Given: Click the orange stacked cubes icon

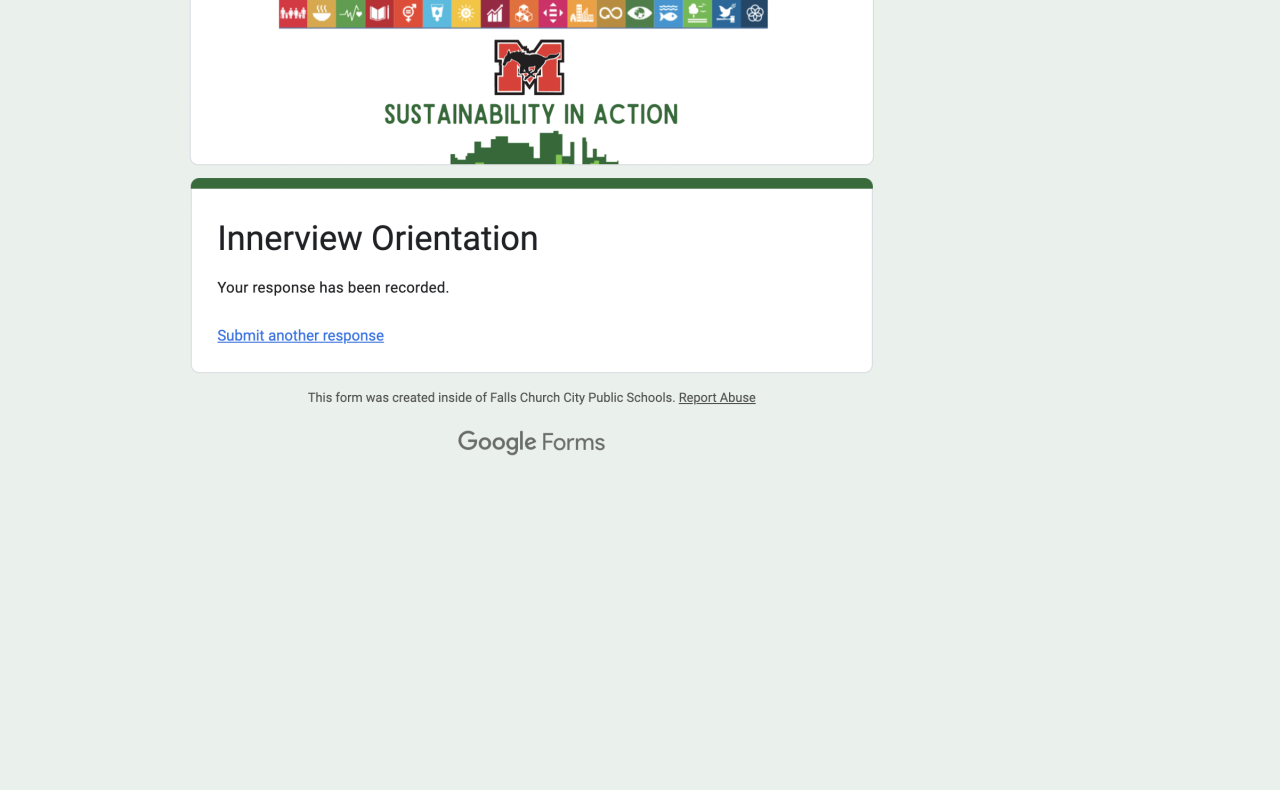Looking at the screenshot, I should point(524,14).
